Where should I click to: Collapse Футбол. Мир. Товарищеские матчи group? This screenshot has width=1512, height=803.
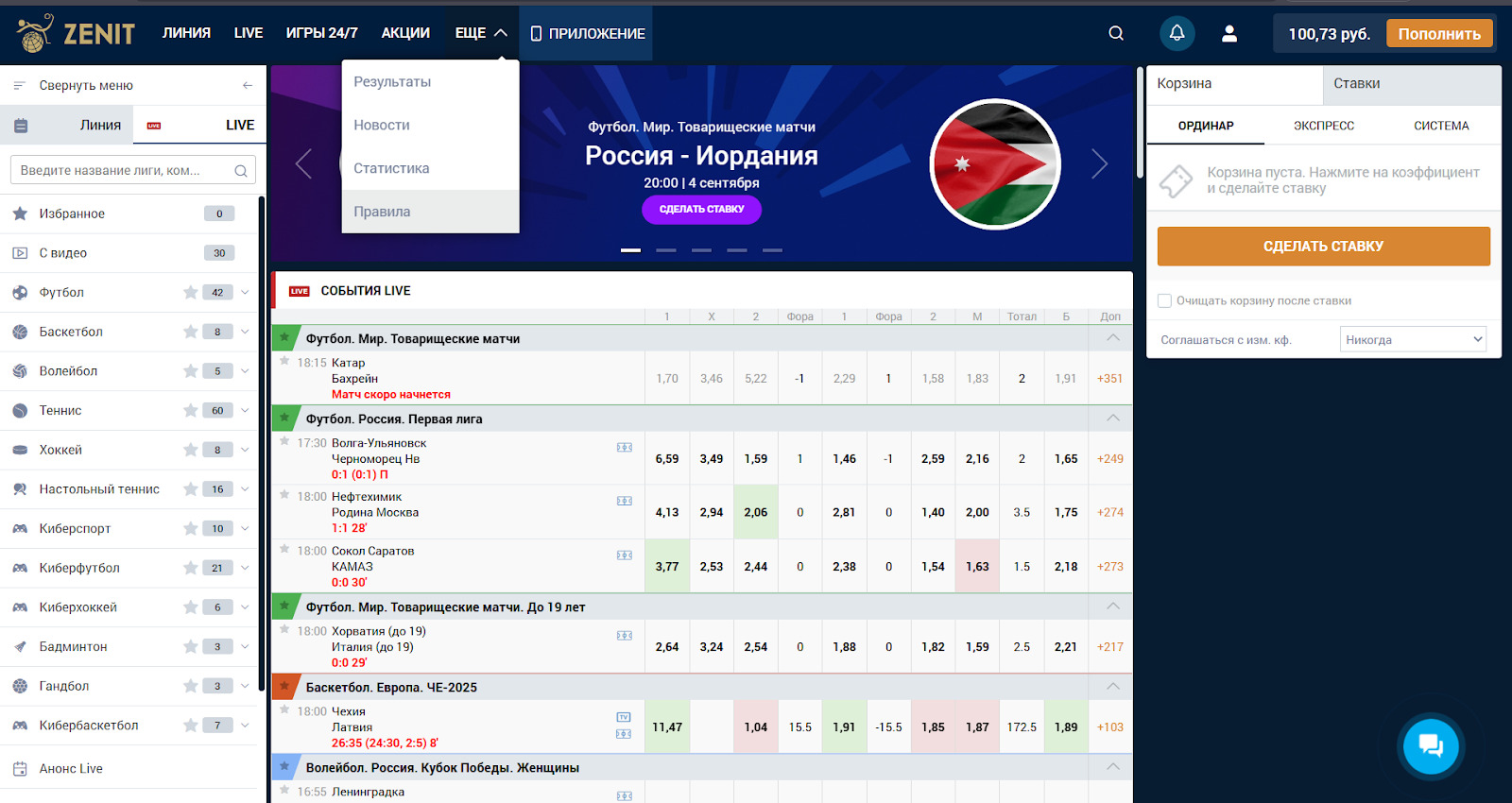coord(1113,338)
